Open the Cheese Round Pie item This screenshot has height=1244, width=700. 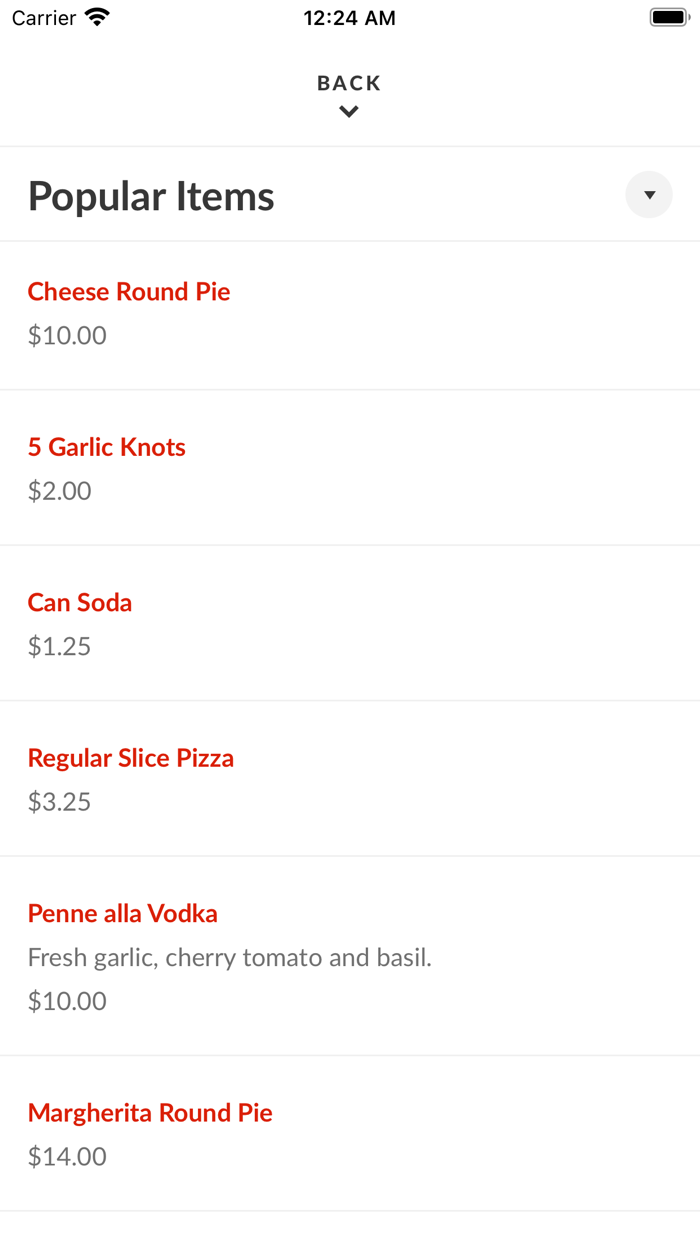click(x=129, y=291)
